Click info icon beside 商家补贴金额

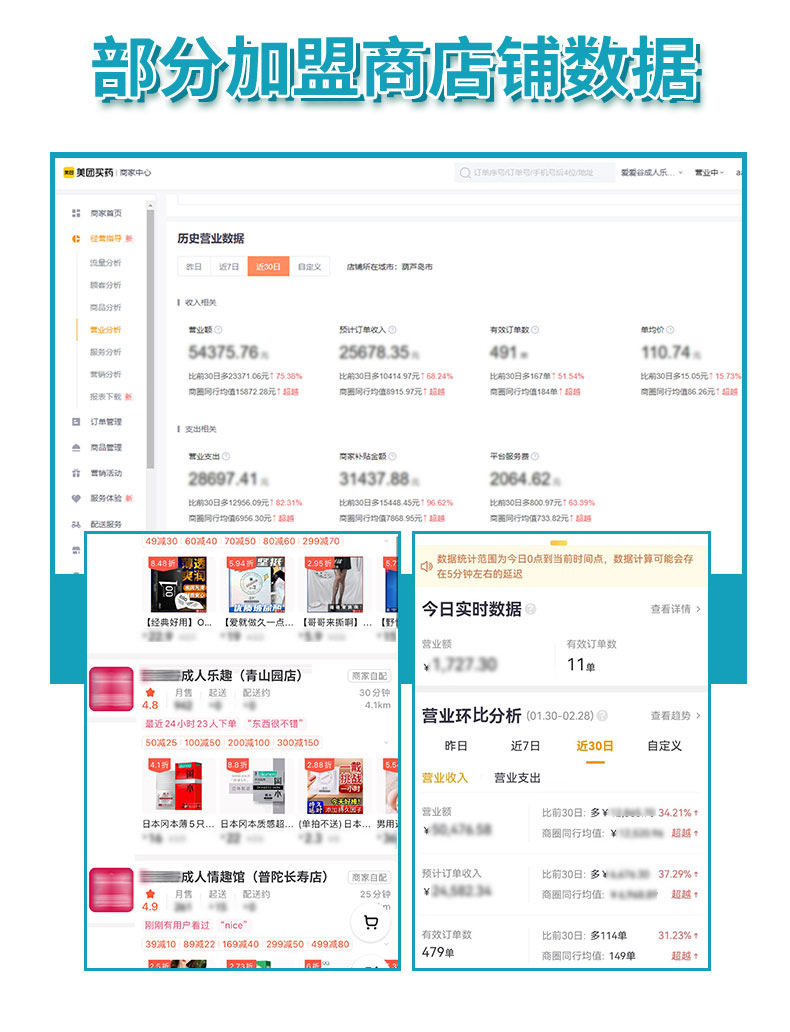click(392, 456)
